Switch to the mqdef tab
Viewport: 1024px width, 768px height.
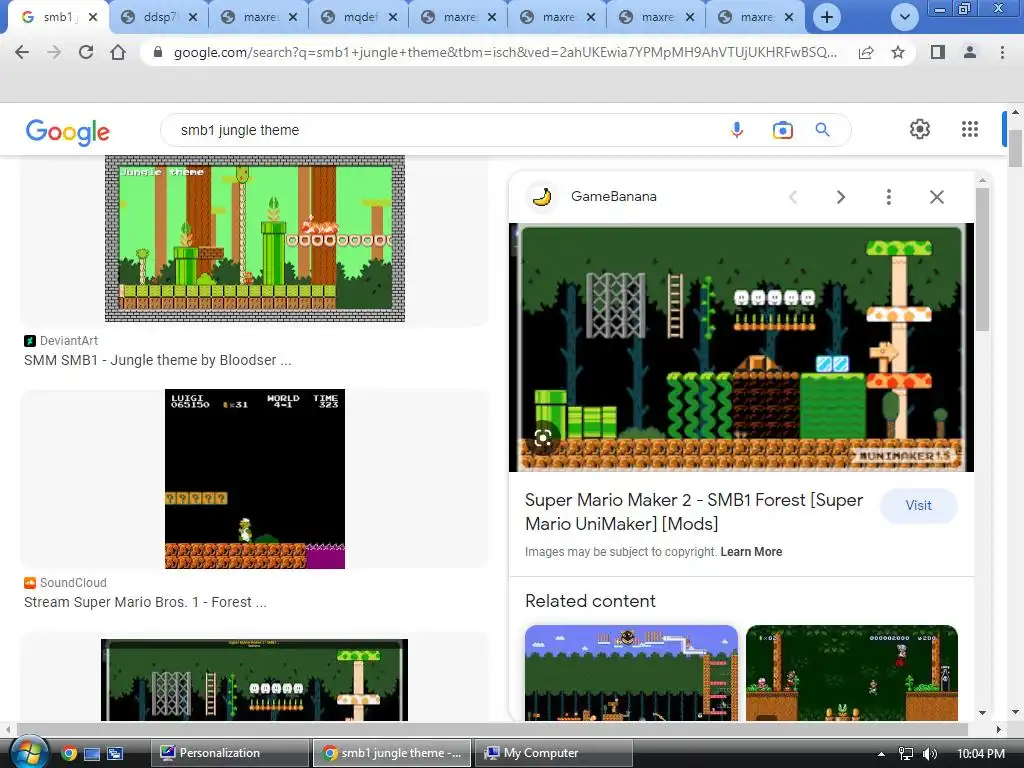[x=360, y=17]
